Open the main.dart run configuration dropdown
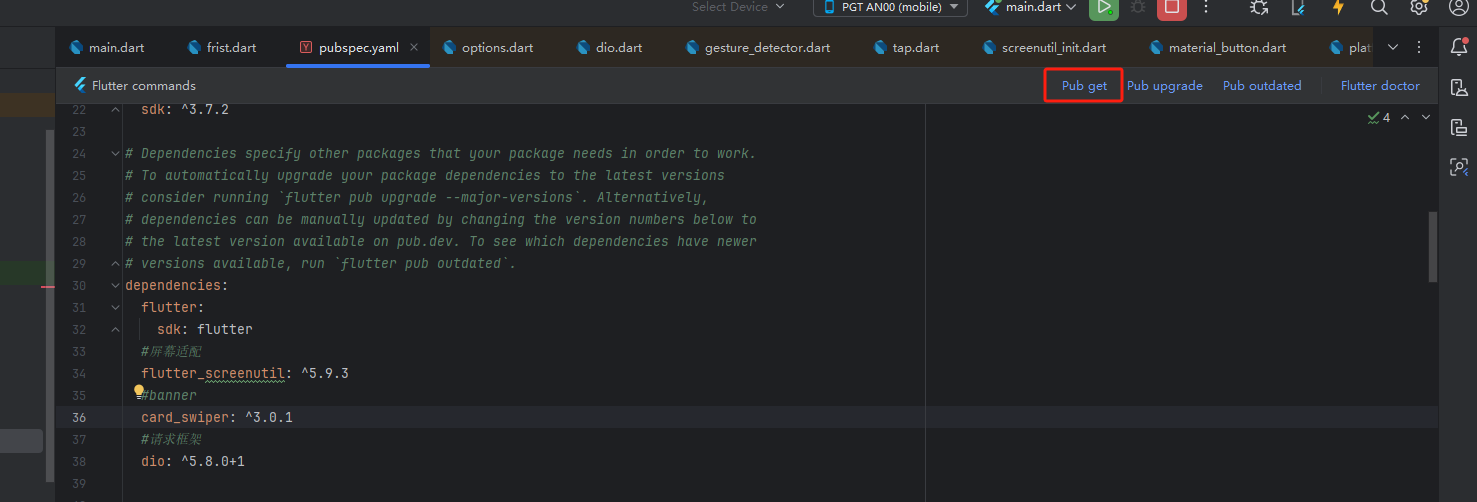Image resolution: width=1477 pixels, height=502 pixels. tap(1030, 7)
